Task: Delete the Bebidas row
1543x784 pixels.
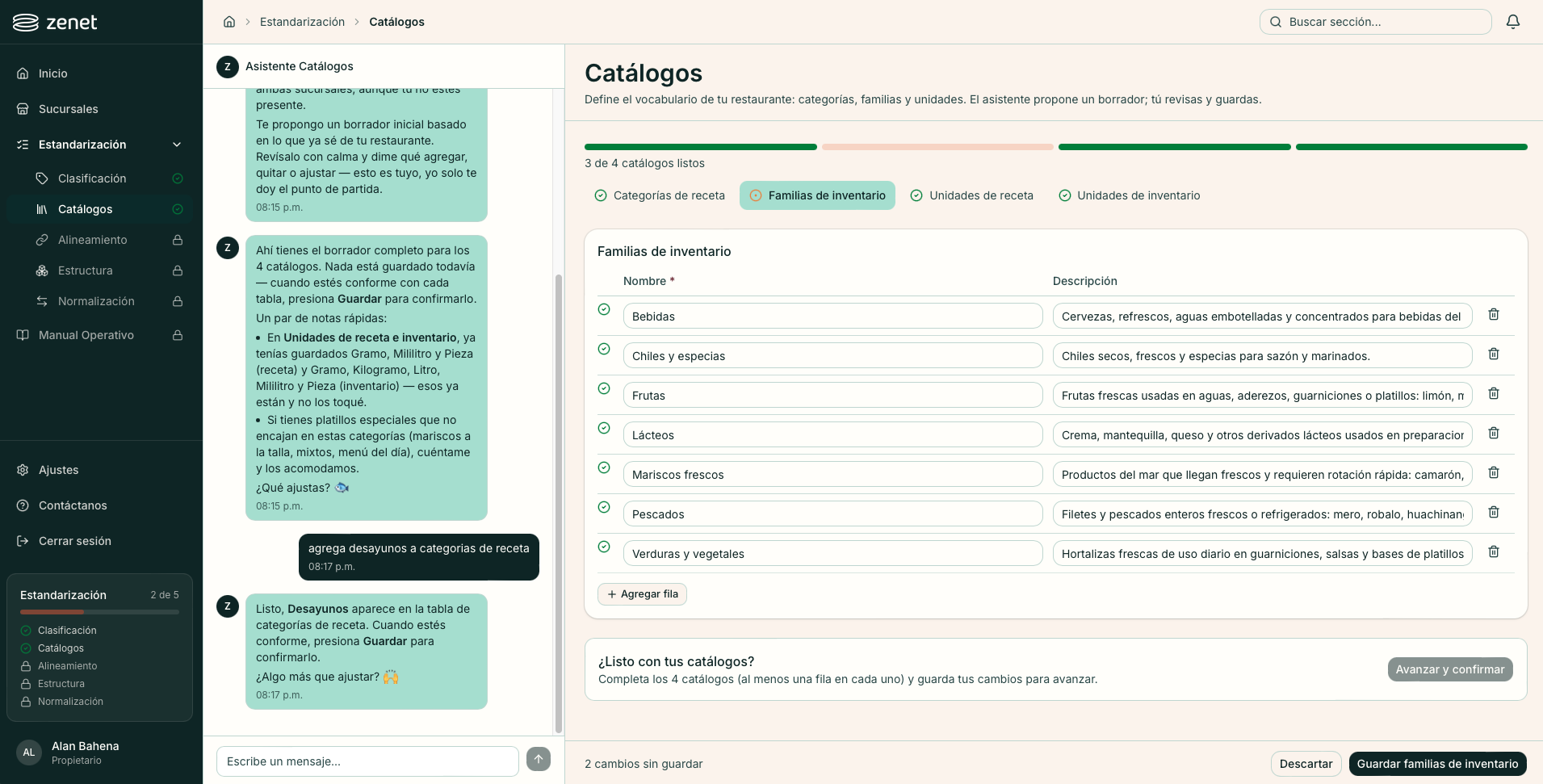Action: click(x=1494, y=315)
